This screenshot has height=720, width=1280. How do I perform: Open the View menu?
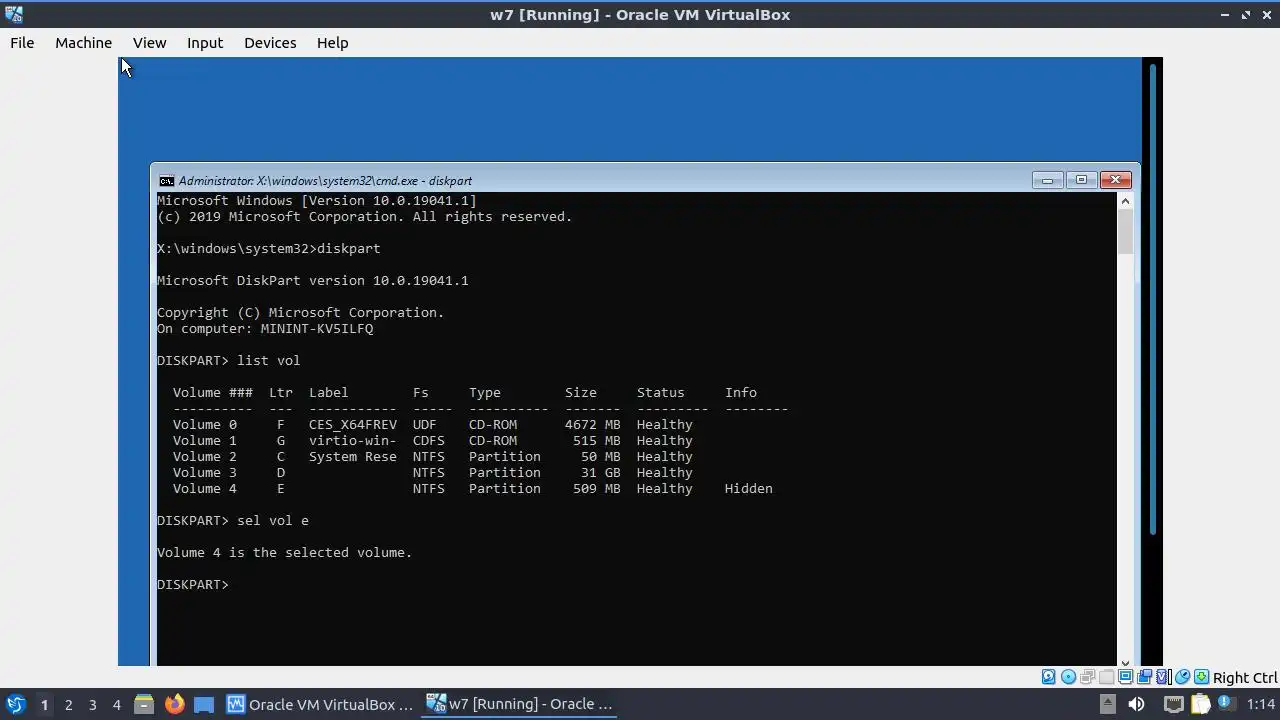click(x=149, y=43)
